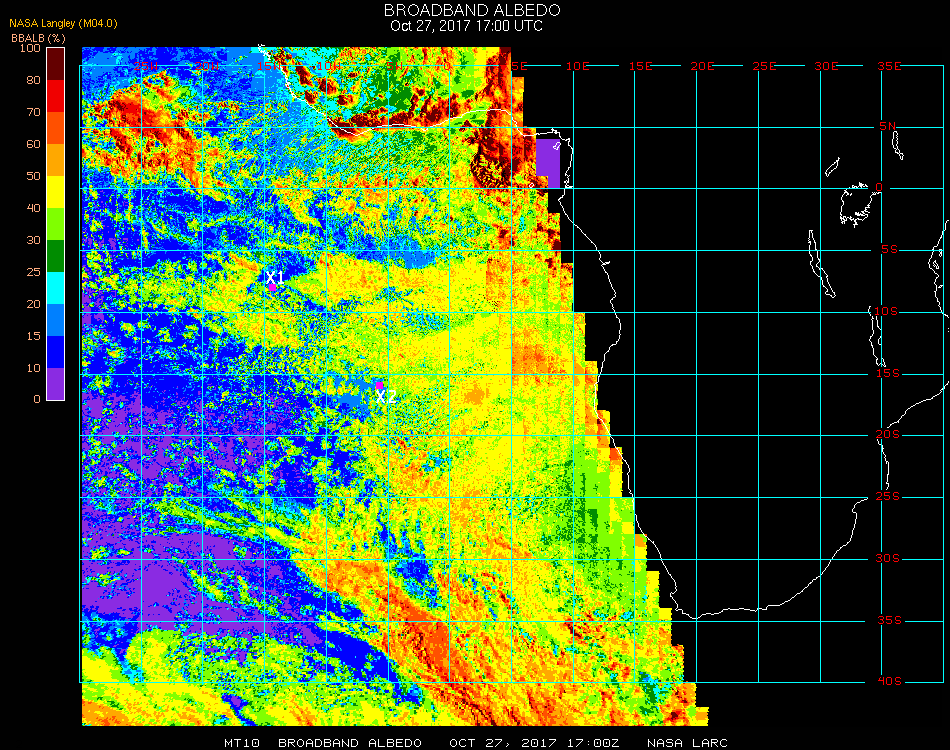The width and height of the screenshot is (950, 750).
Task: Select the cyan 20-25 legend swatch
Action: pyautogui.click(x=56, y=288)
